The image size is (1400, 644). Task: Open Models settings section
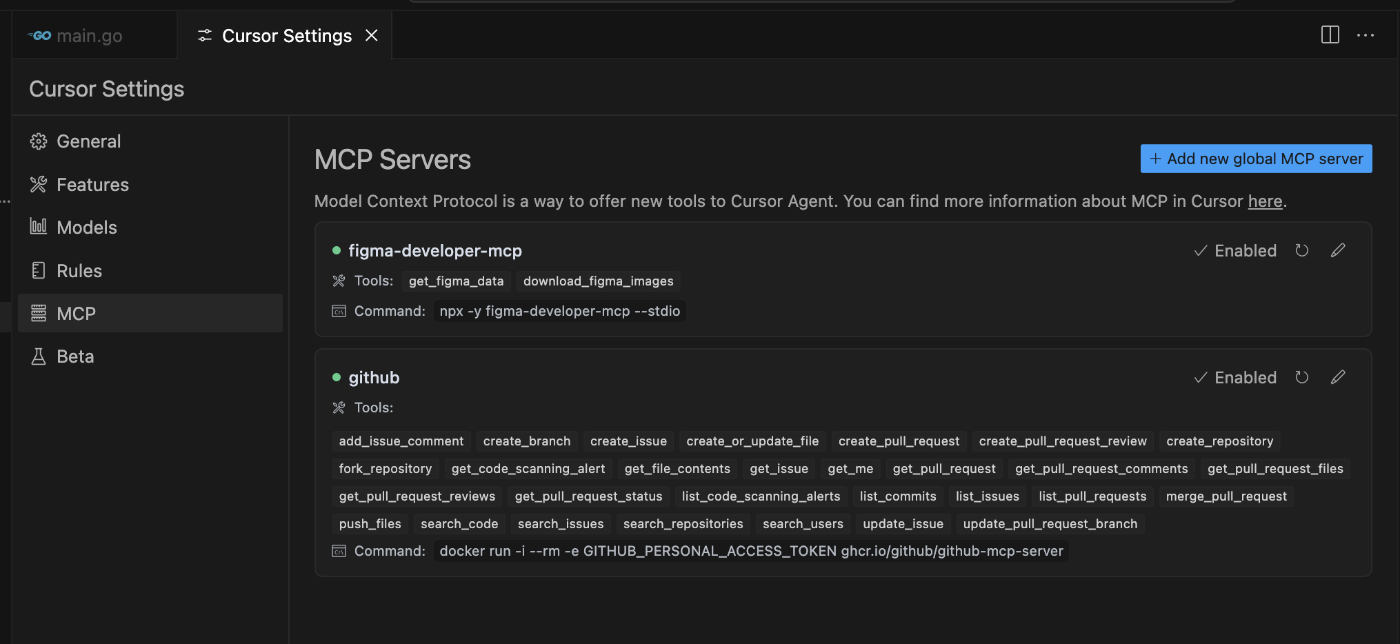tap(150, 228)
